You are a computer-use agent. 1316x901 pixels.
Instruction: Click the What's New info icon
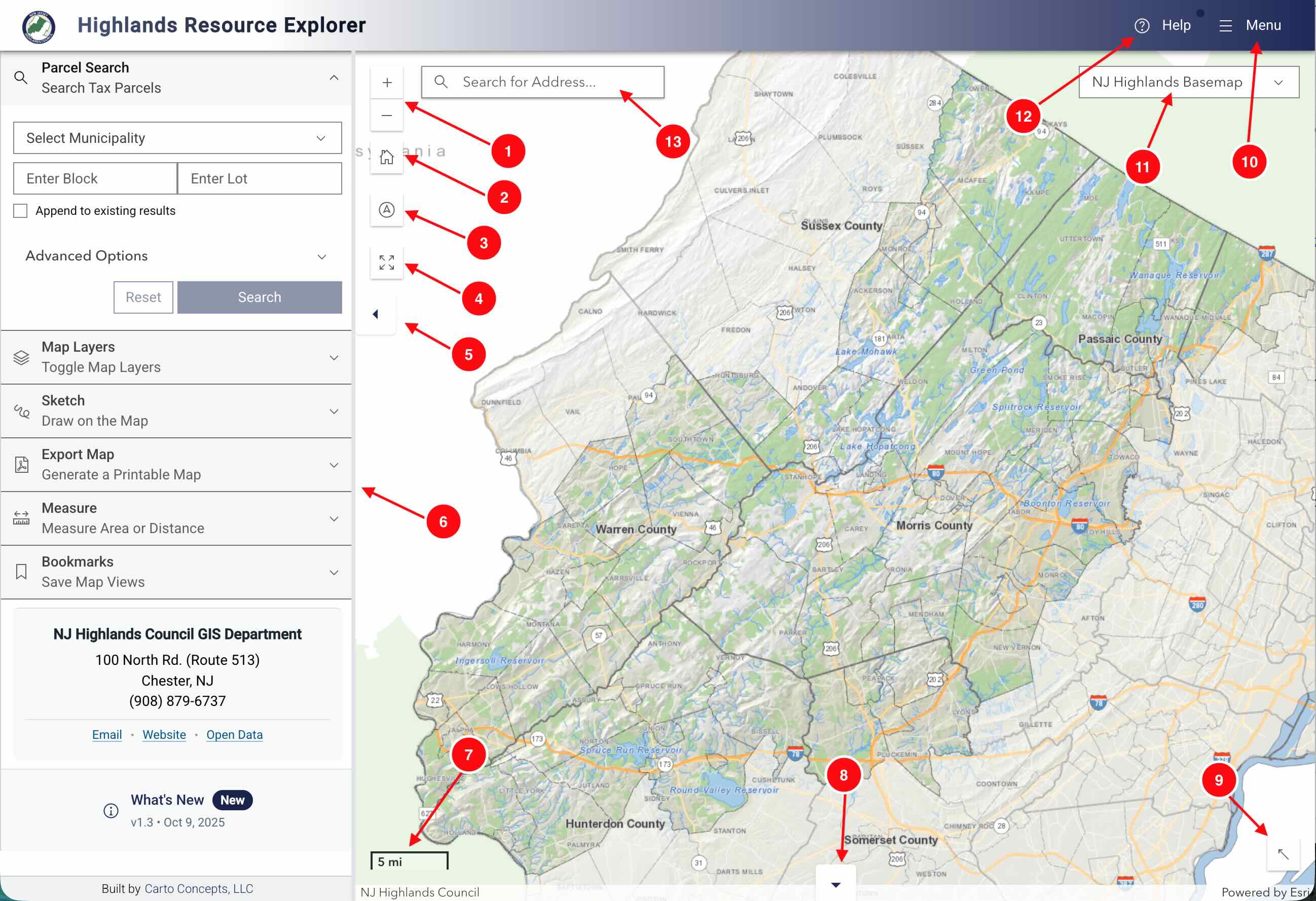pyautogui.click(x=111, y=810)
